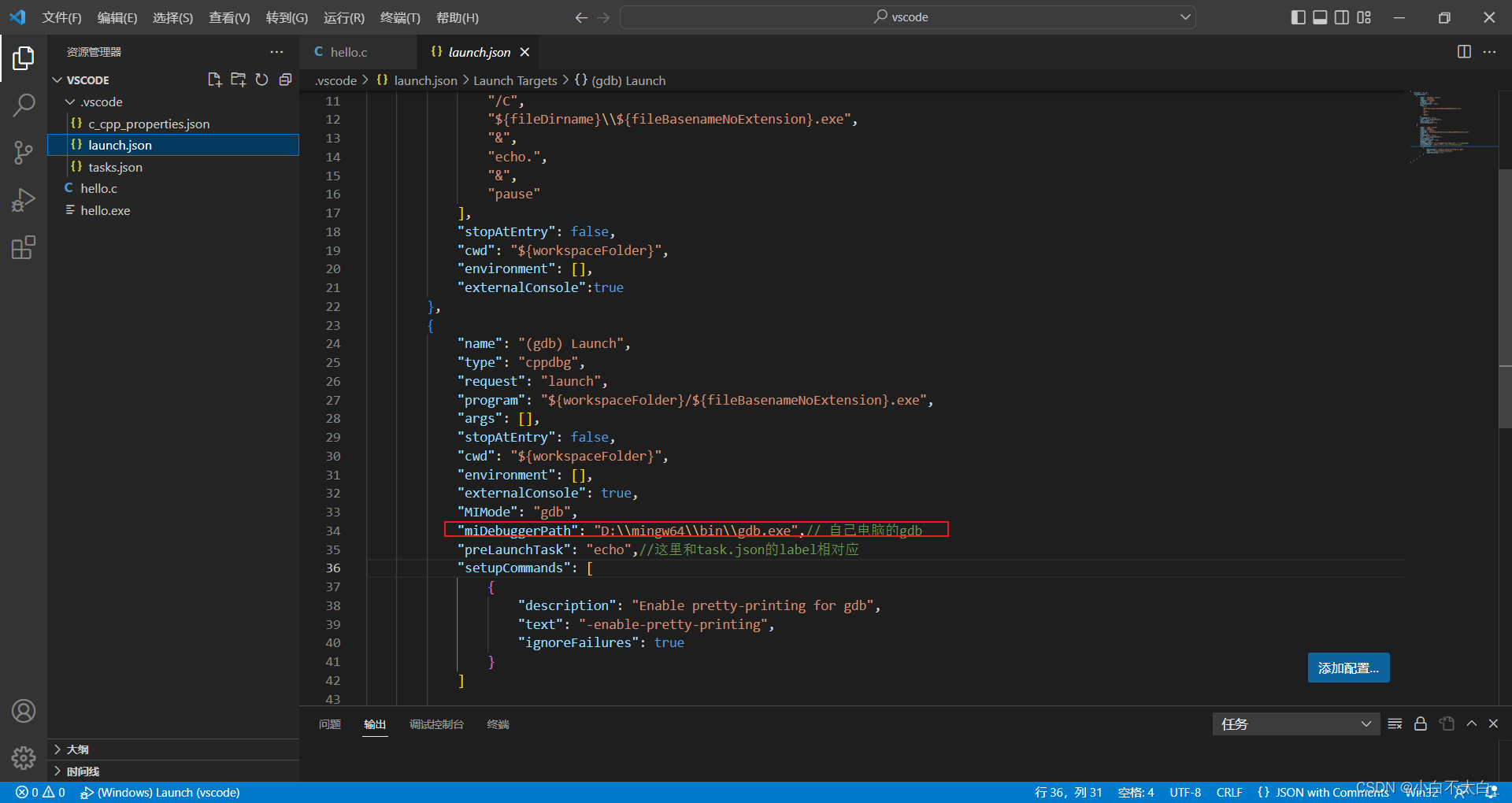The height and width of the screenshot is (803, 1512).
Task: Switch to the 问题 panel tab
Action: click(330, 724)
